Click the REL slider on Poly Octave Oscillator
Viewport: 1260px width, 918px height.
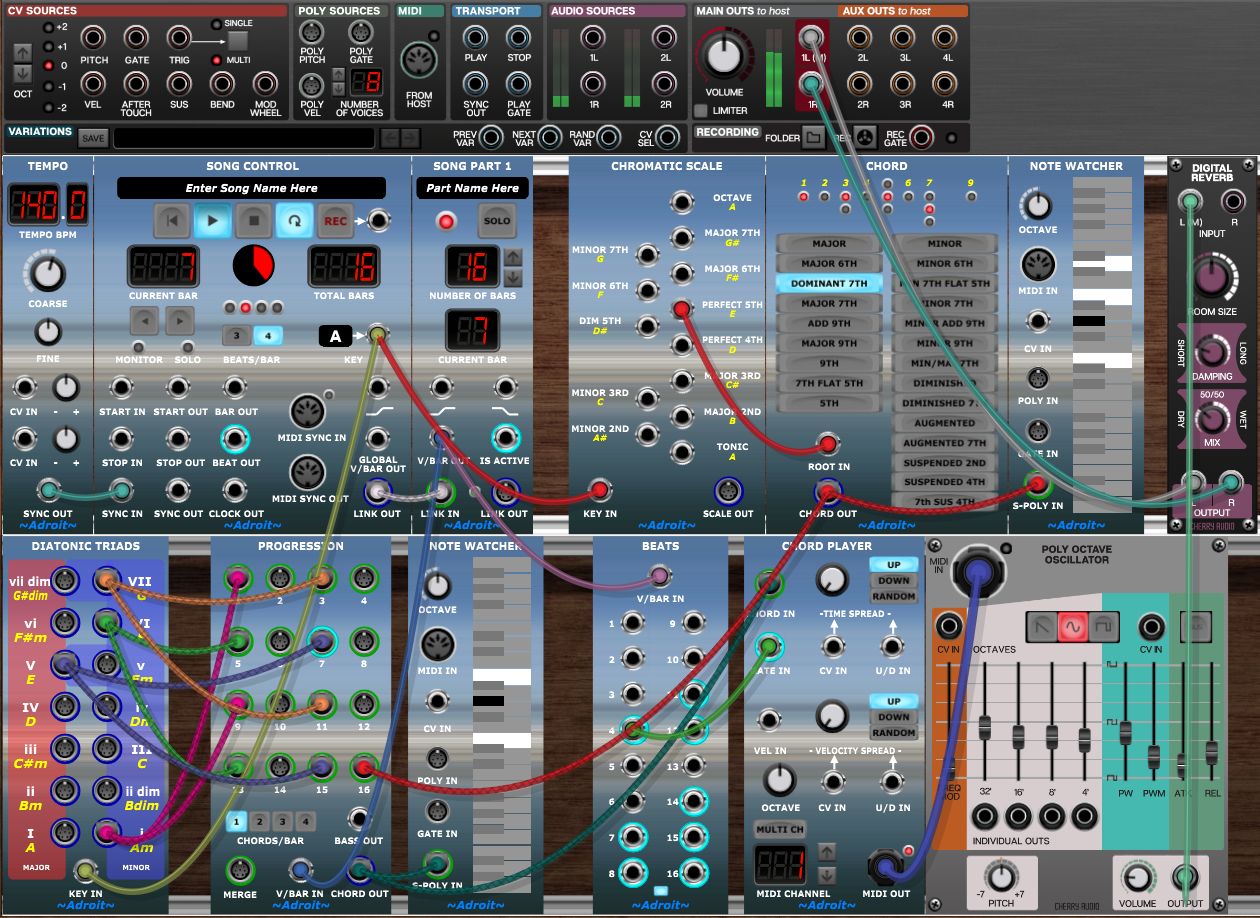pyautogui.click(x=1212, y=752)
